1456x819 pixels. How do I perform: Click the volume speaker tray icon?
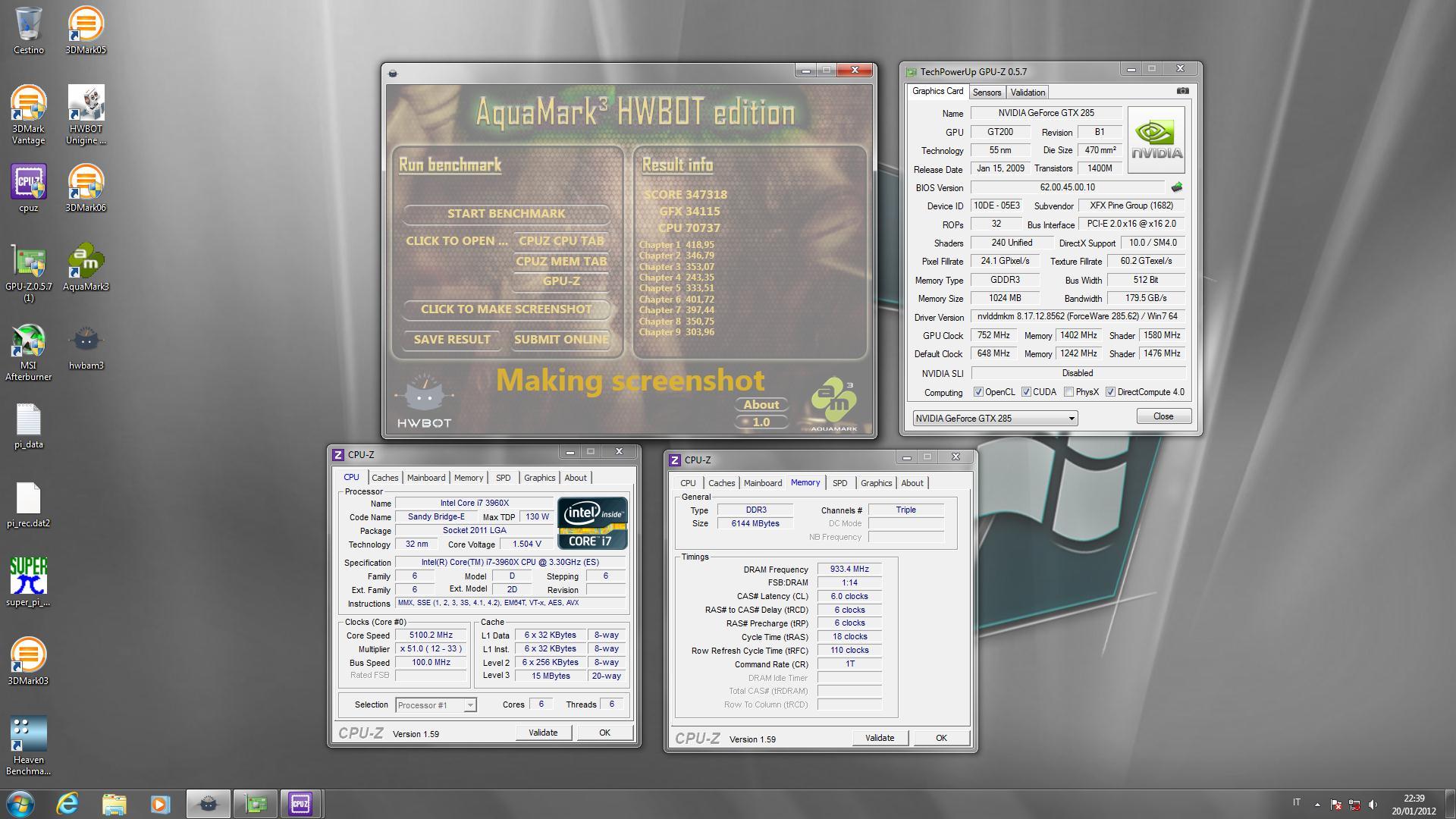[x=1373, y=805]
